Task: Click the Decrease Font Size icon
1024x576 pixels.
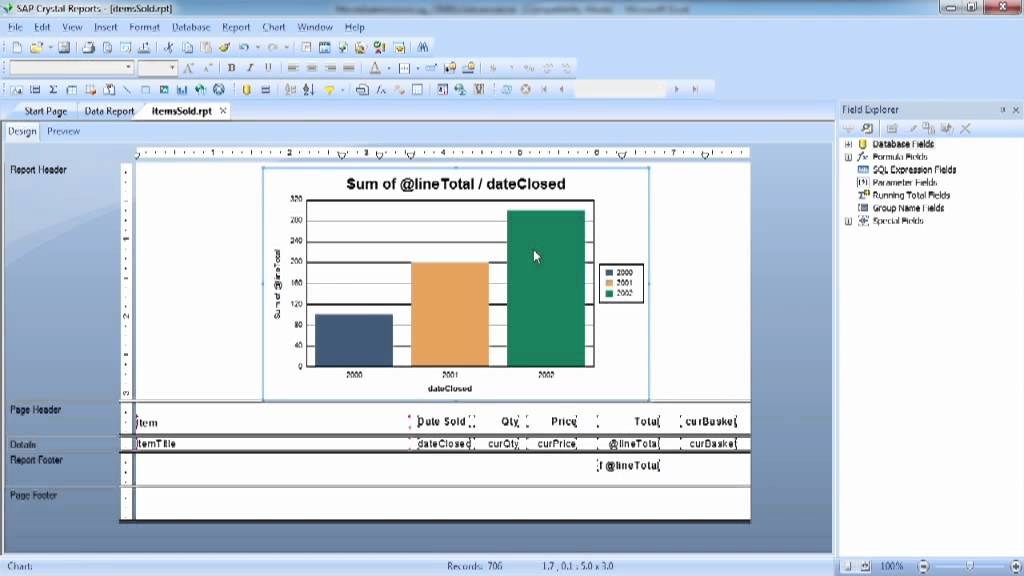Action: [x=208, y=68]
